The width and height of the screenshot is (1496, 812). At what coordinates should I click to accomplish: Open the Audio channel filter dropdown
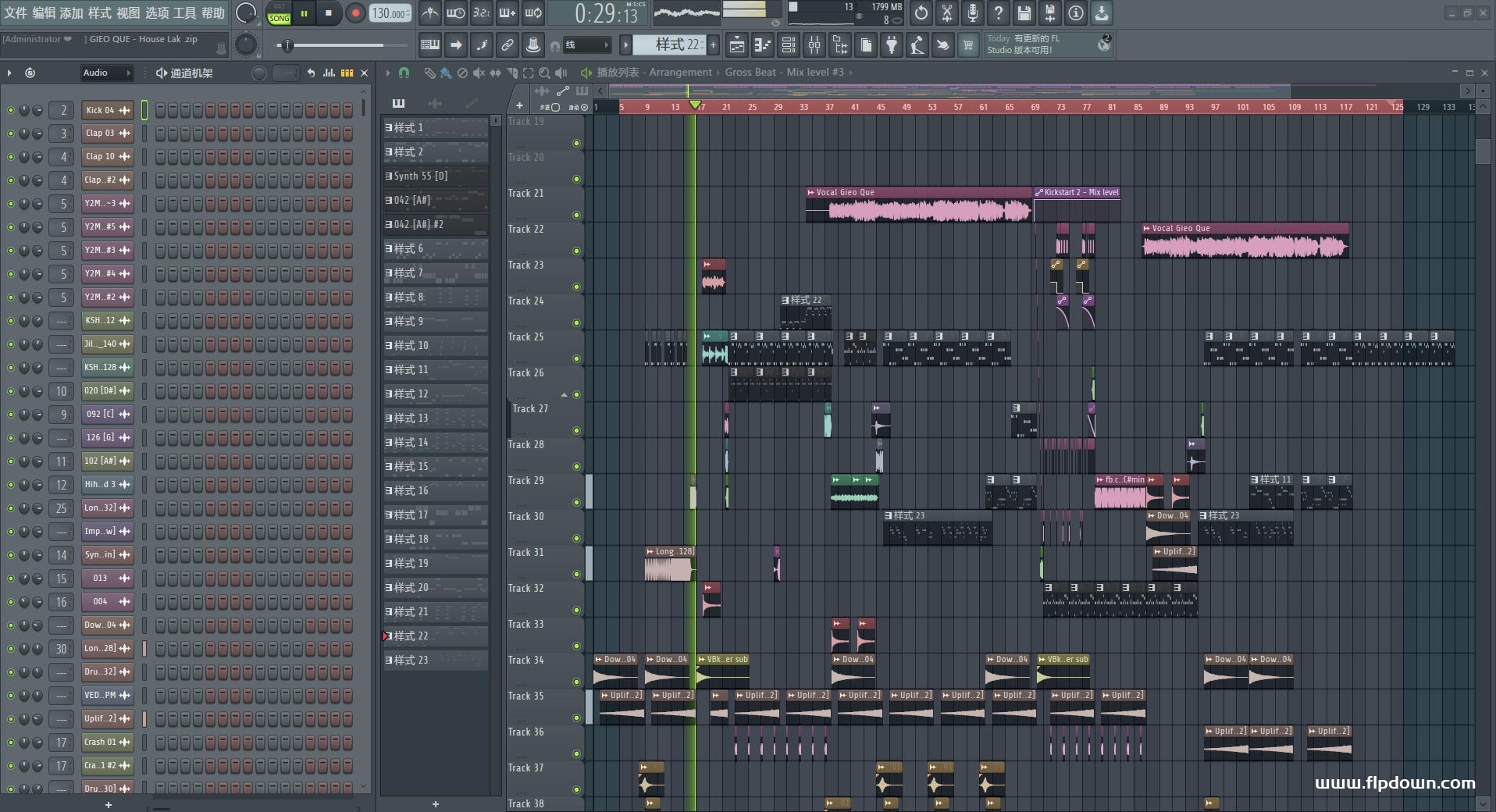coord(107,73)
